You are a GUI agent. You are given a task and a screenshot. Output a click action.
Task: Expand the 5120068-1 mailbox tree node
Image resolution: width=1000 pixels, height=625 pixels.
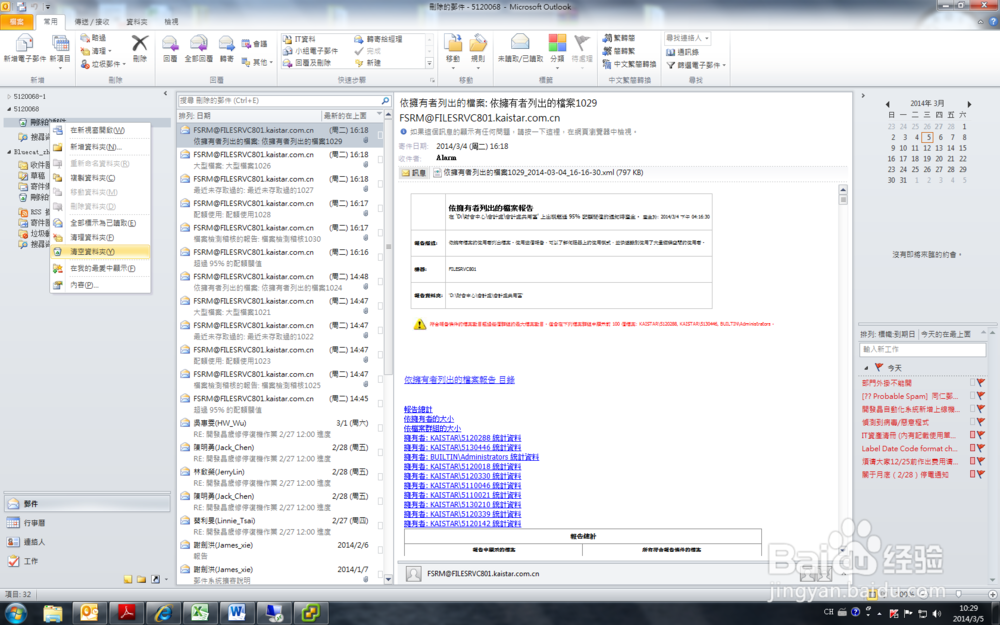[9, 97]
